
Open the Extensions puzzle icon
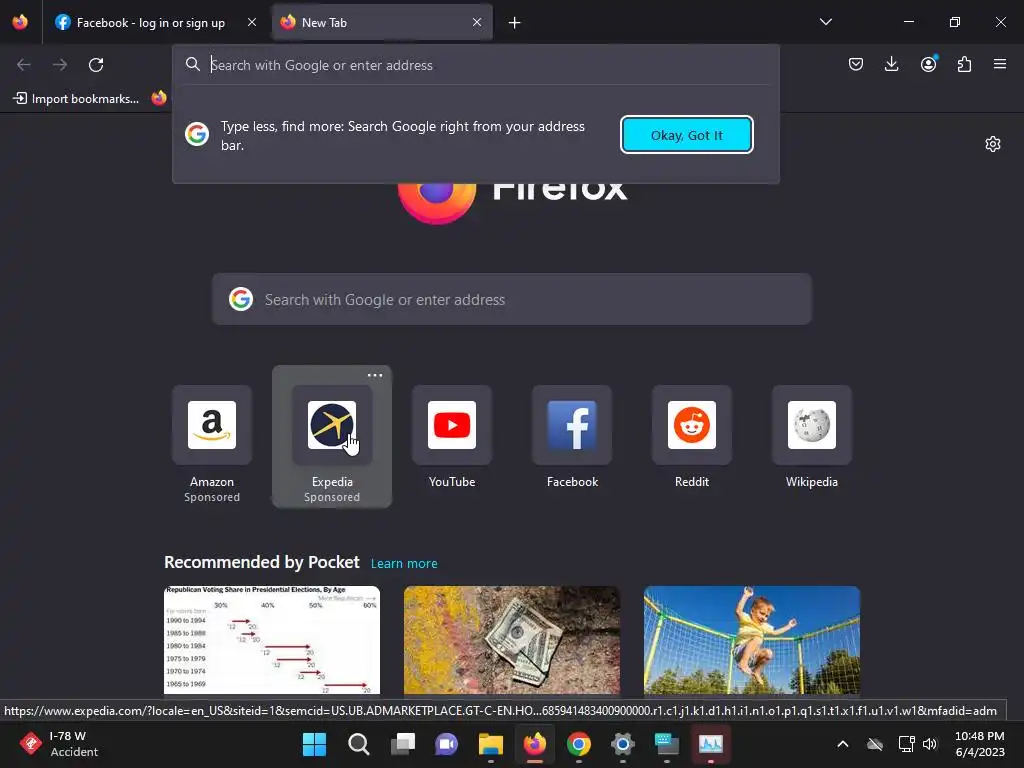tap(964, 64)
